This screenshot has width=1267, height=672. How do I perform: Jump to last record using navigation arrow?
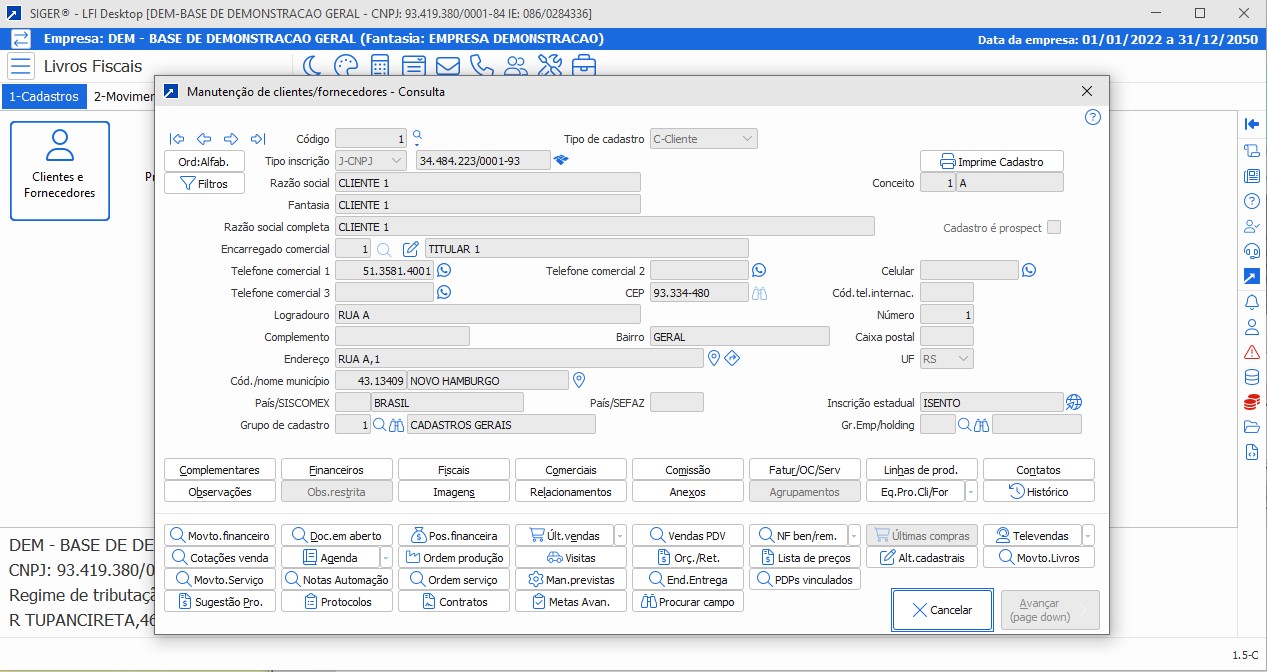[257, 139]
